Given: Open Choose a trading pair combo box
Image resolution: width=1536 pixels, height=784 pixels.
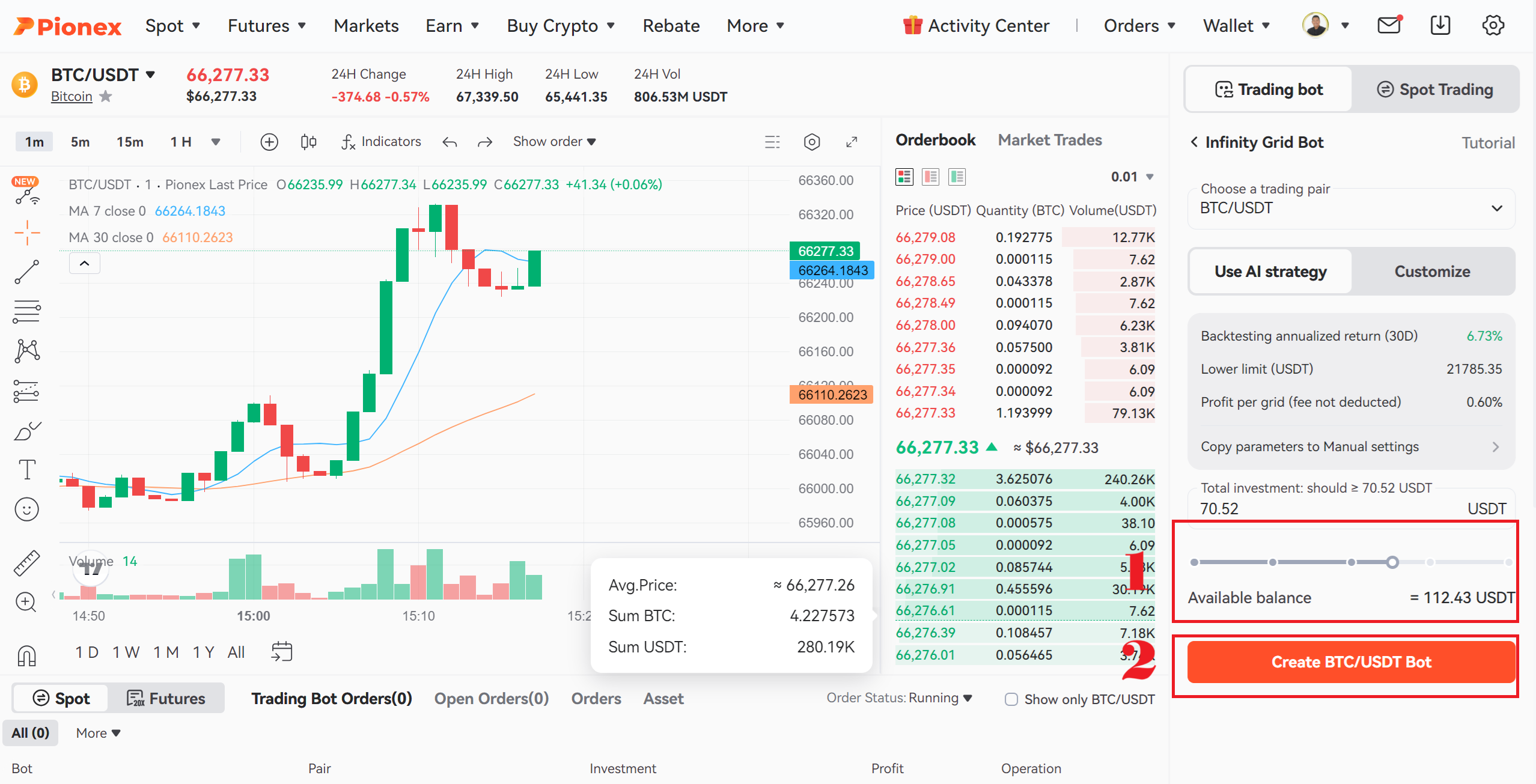Looking at the screenshot, I should 1351,208.
